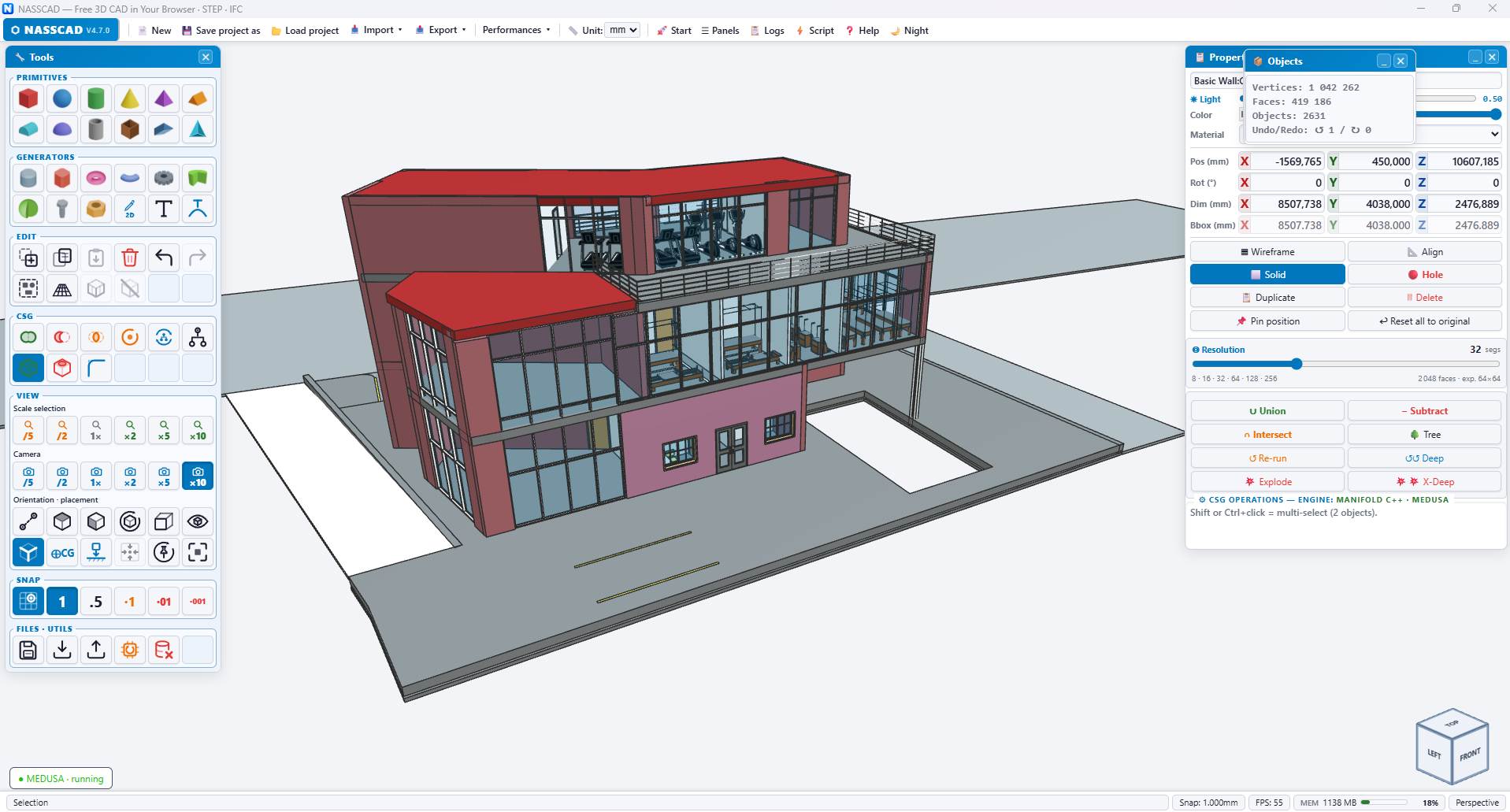Add a blue sphere primitive
The image size is (1510, 812).
[62, 98]
